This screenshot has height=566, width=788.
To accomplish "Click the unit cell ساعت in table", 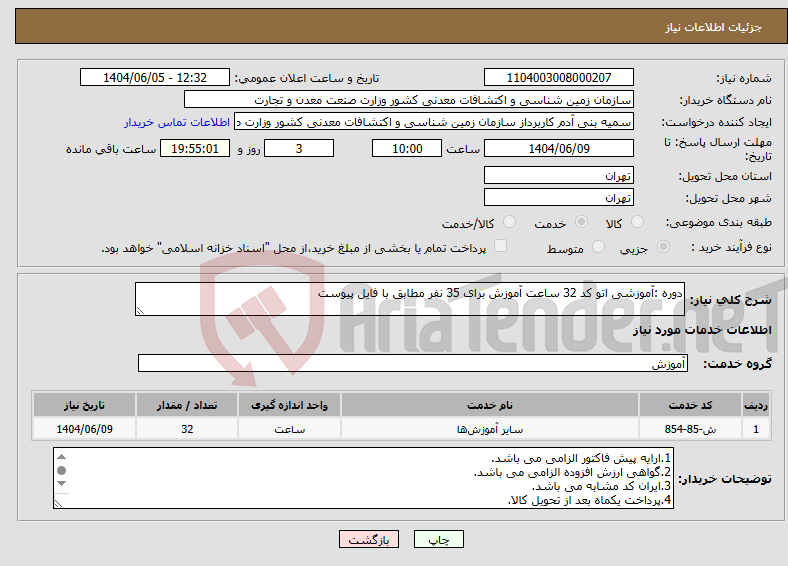I will [x=289, y=429].
